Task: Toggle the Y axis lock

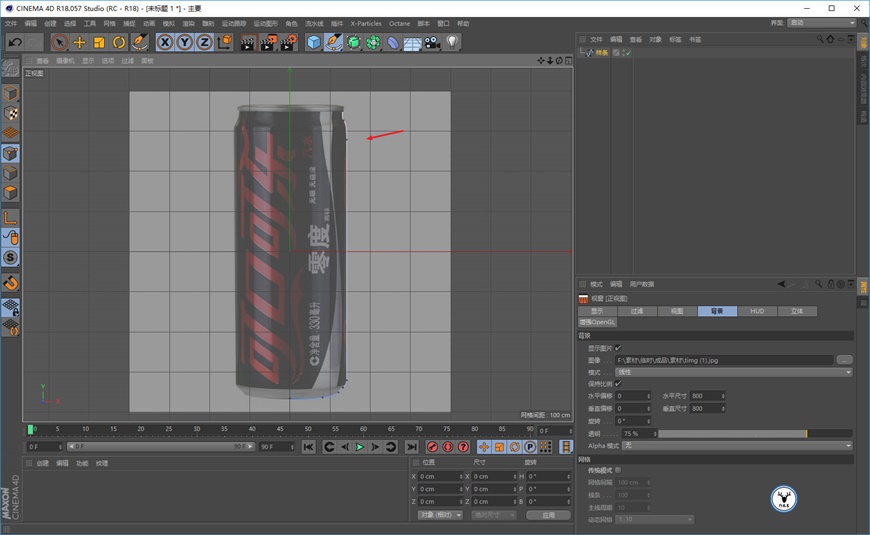Action: 185,42
